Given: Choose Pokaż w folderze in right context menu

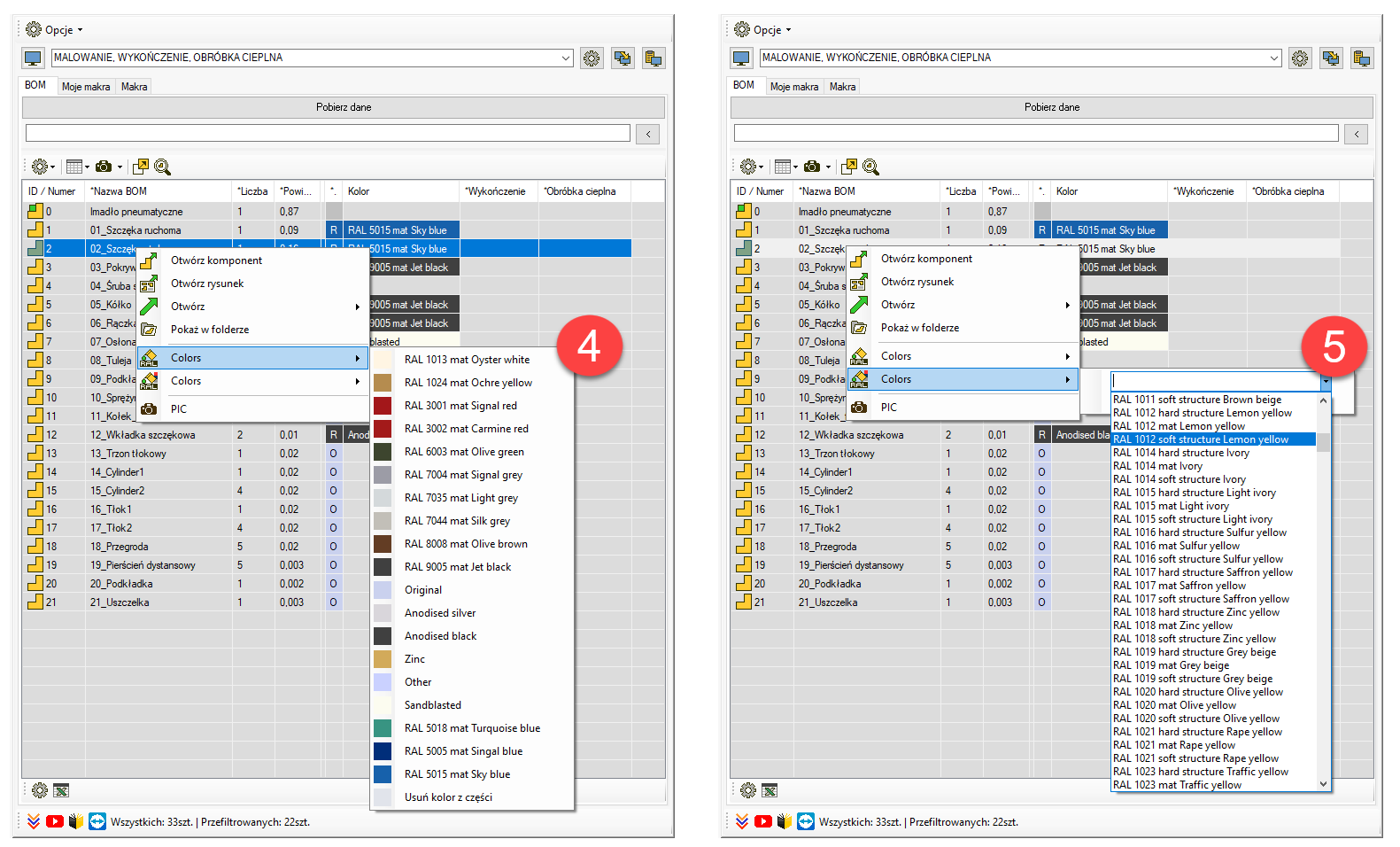Looking at the screenshot, I should point(963,328).
